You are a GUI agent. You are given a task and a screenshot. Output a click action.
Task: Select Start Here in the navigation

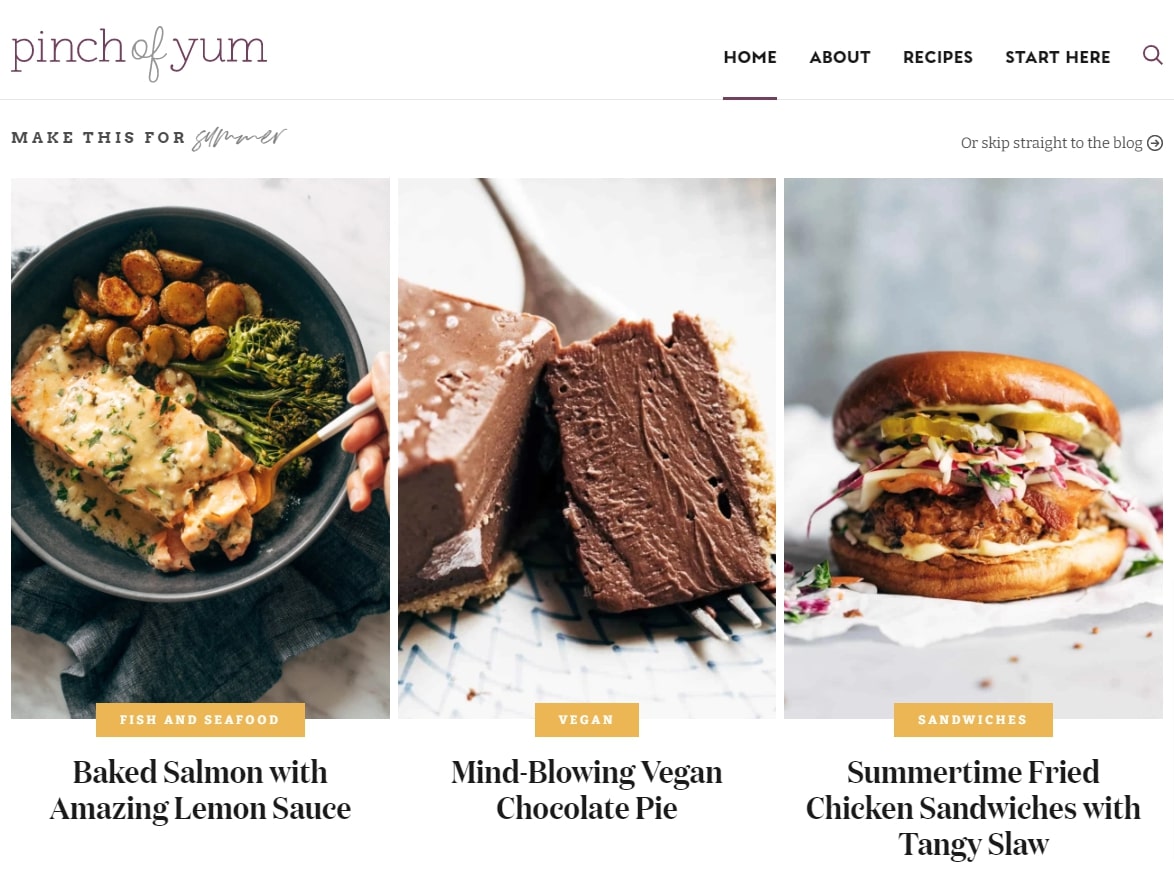click(1057, 57)
